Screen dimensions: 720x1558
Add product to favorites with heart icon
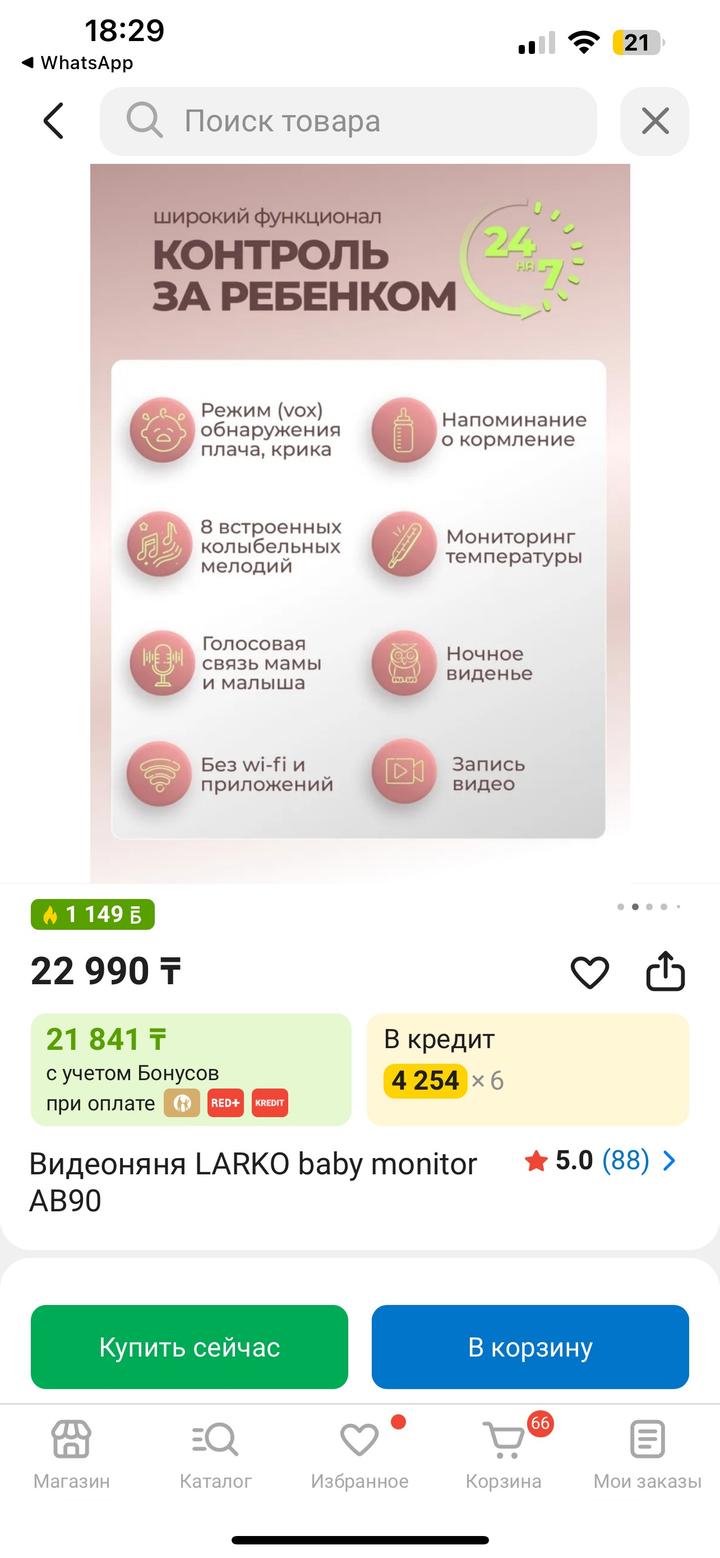coord(589,972)
